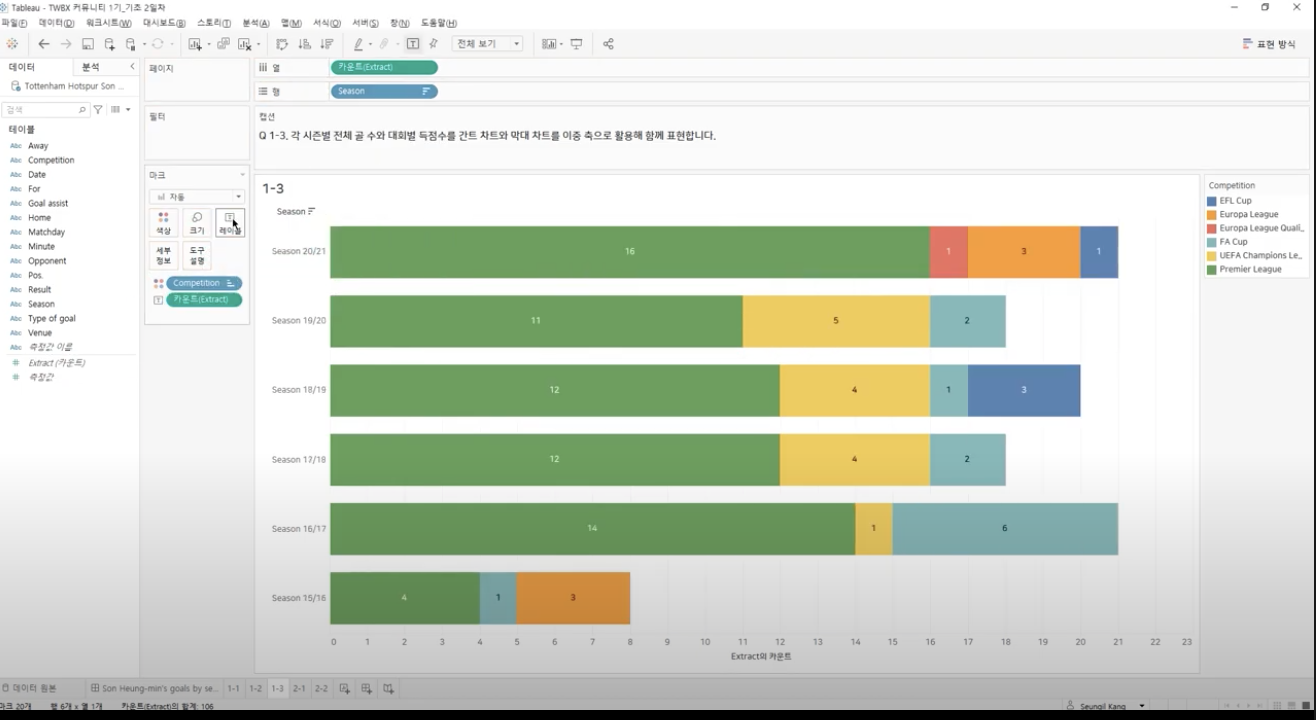1316x720 pixels.
Task: Expand the mark type 자동 dropdown
Action: coord(197,197)
